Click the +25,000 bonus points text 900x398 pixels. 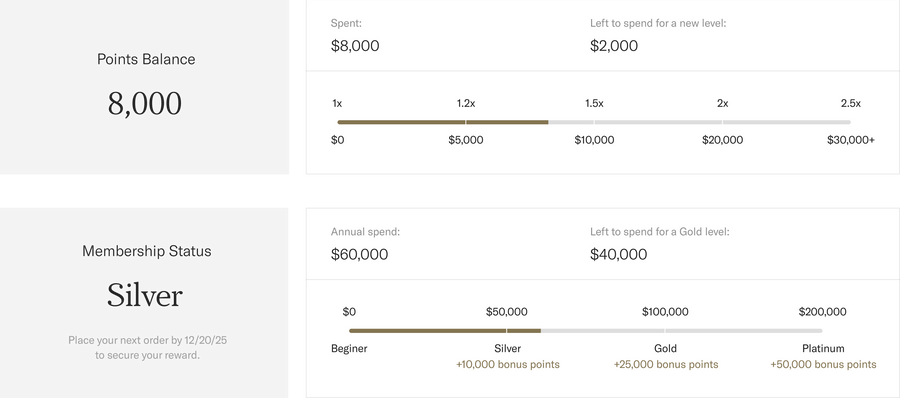[666, 365]
